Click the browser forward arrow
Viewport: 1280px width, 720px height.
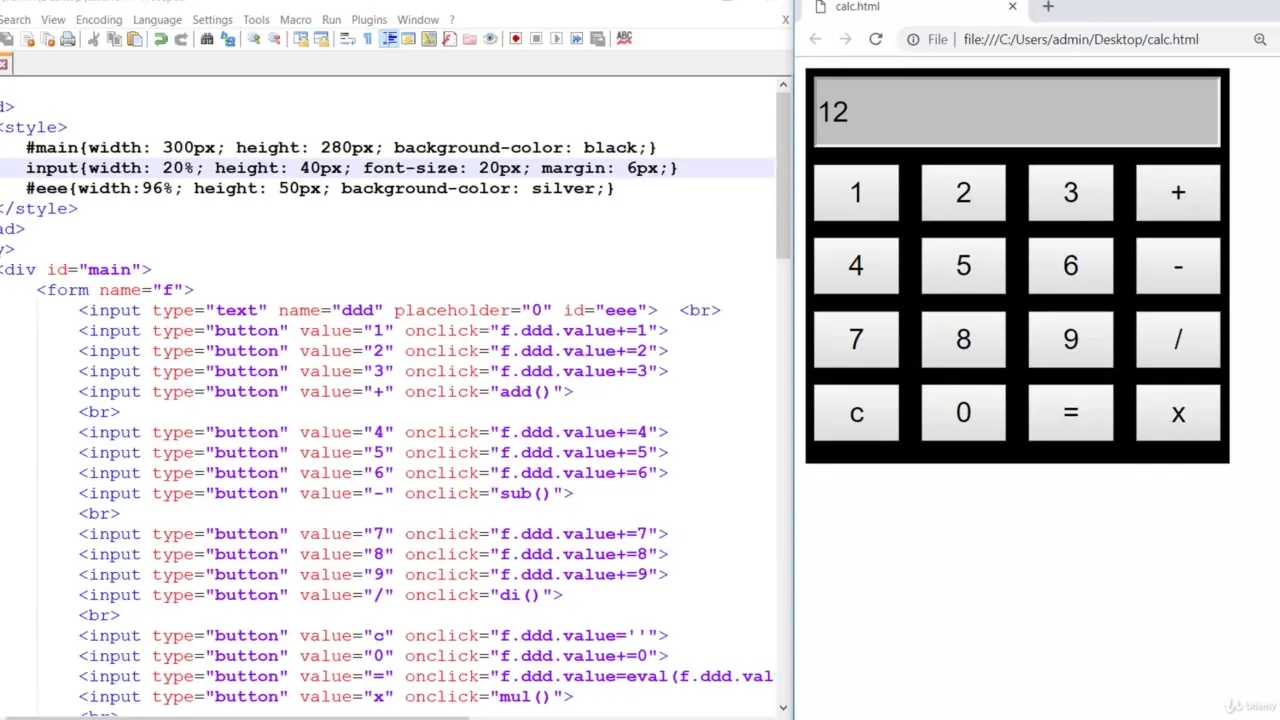[845, 39]
